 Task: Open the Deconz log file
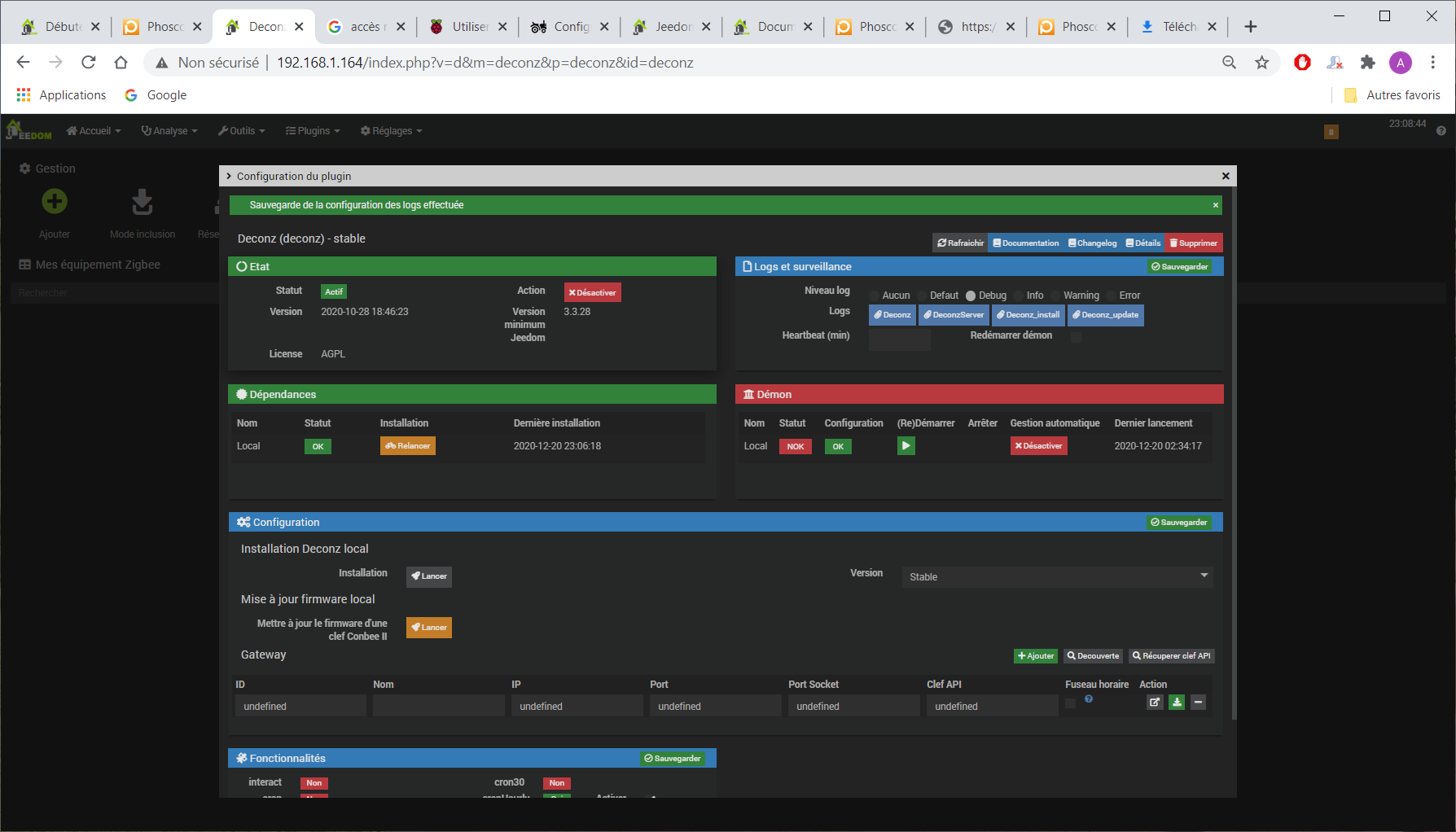pyautogui.click(x=892, y=315)
